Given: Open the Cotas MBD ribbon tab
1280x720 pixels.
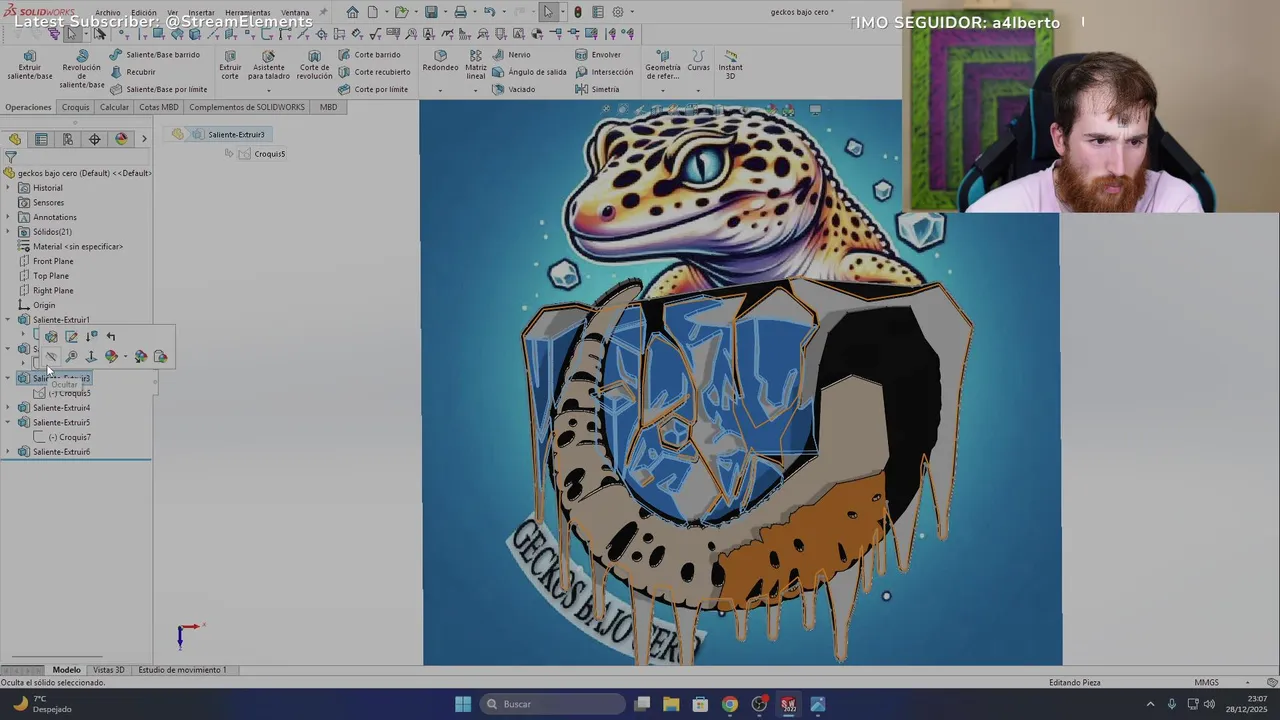Looking at the screenshot, I should tap(159, 107).
